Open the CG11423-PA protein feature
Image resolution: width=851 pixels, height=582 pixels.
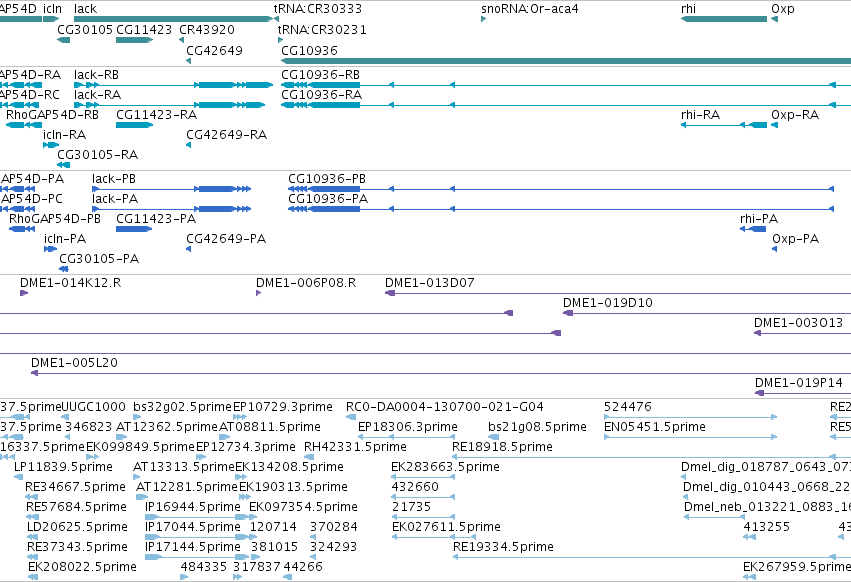click(134, 229)
